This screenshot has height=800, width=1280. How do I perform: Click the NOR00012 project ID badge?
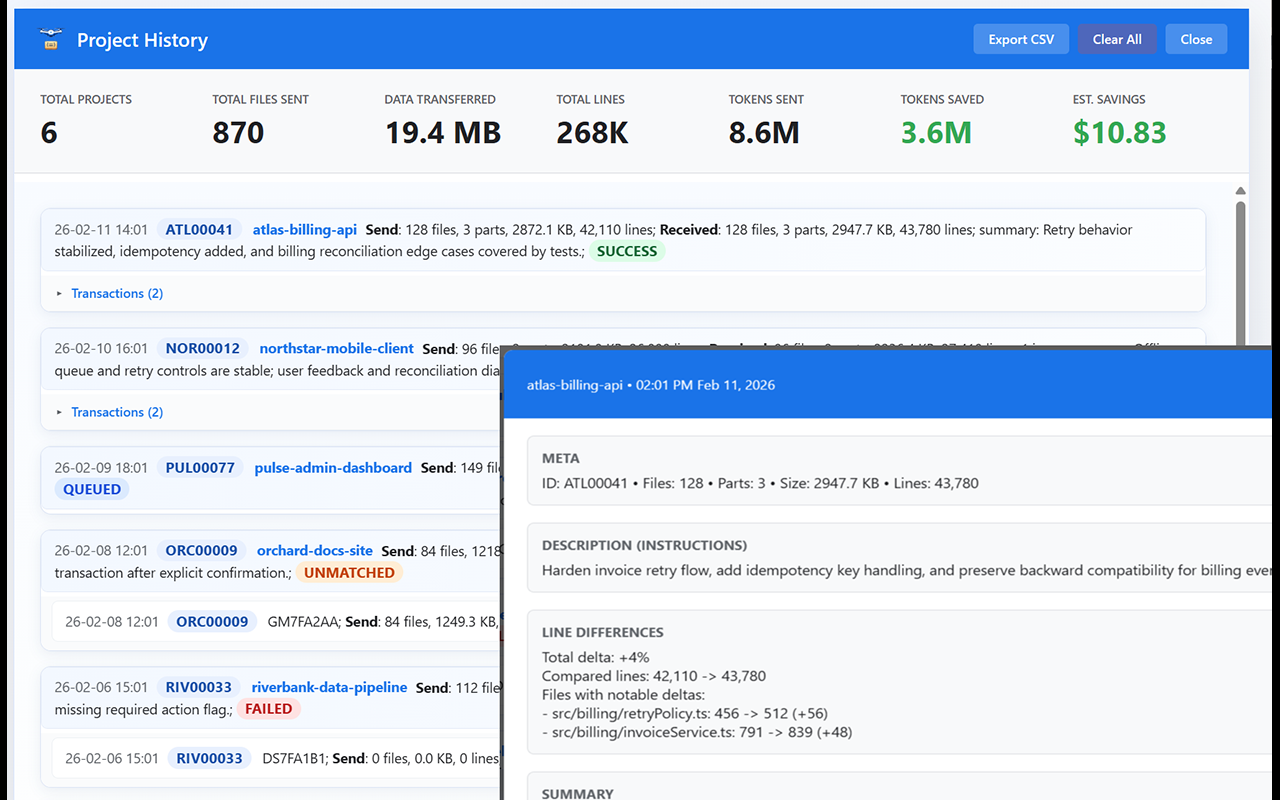point(203,348)
